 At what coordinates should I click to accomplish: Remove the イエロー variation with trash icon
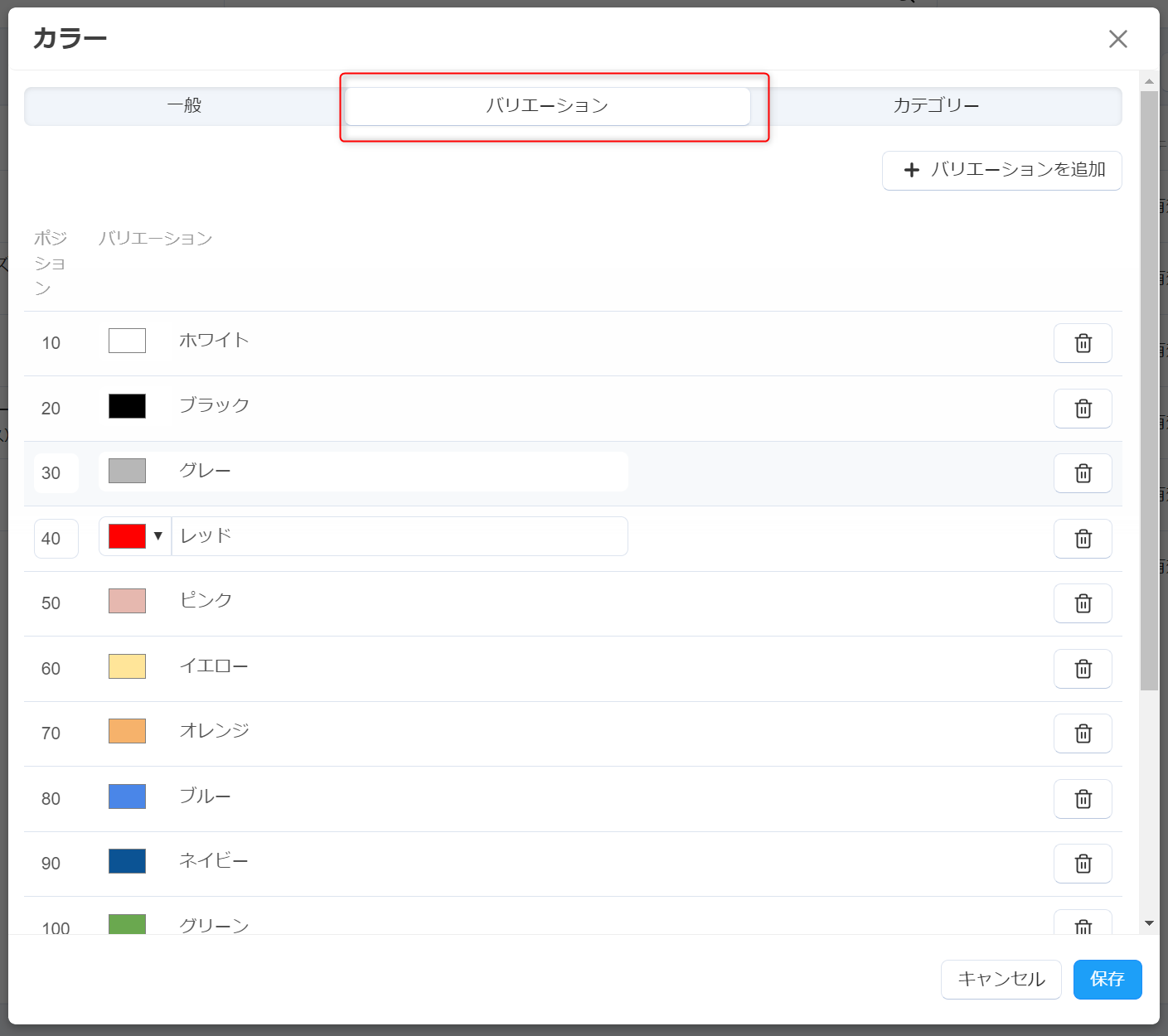pos(1083,669)
